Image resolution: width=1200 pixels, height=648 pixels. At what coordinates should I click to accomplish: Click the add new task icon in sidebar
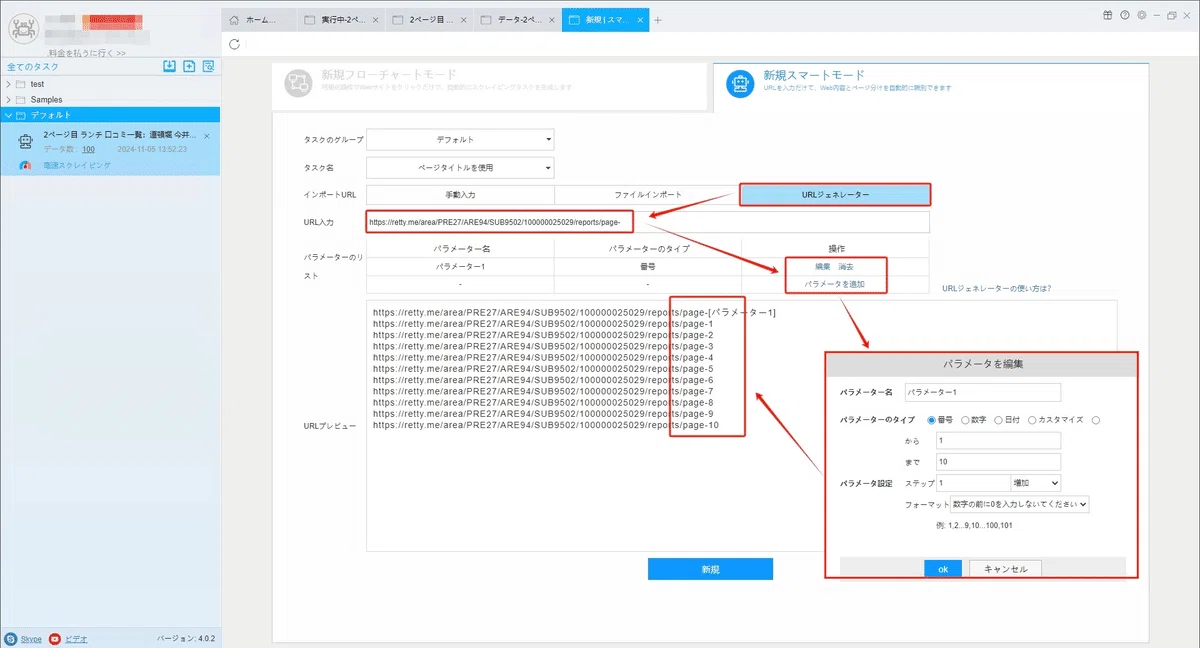coord(189,66)
